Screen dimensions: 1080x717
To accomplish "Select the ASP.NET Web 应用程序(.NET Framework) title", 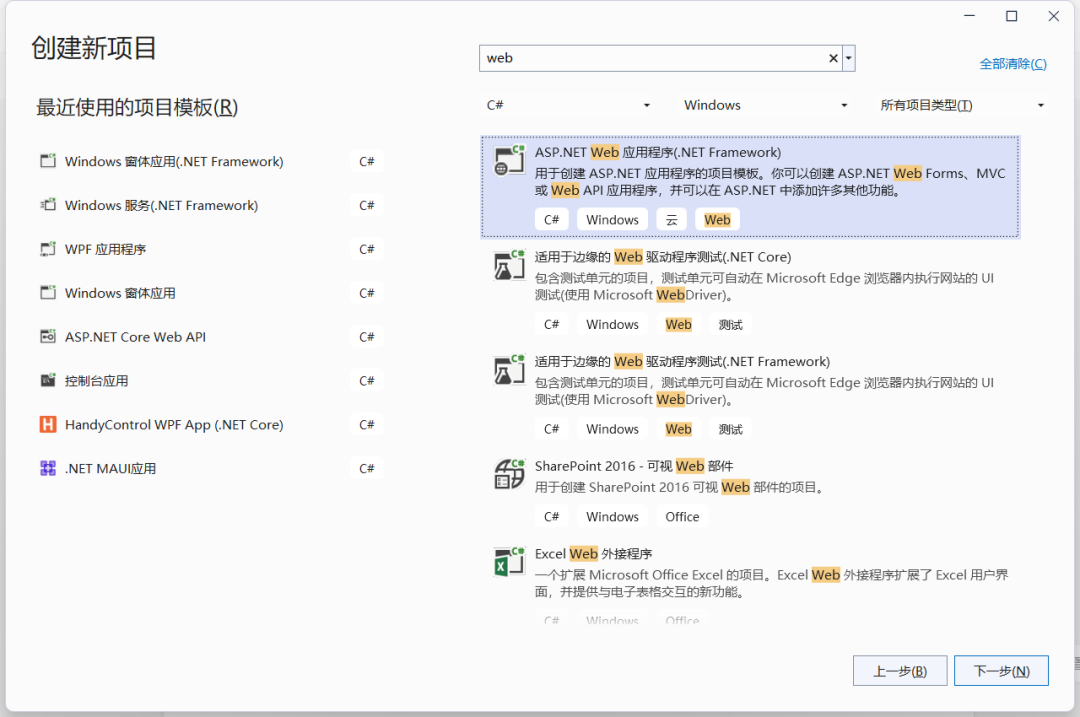I will (x=658, y=152).
